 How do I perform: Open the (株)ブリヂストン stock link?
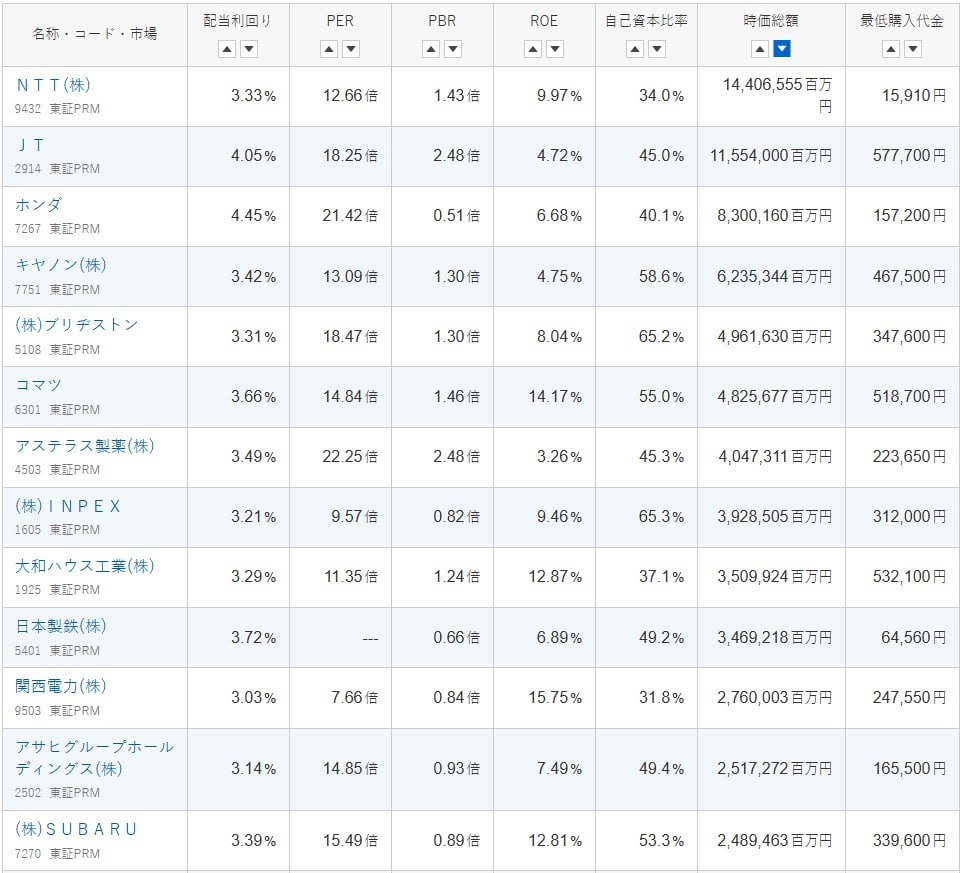pos(77,325)
